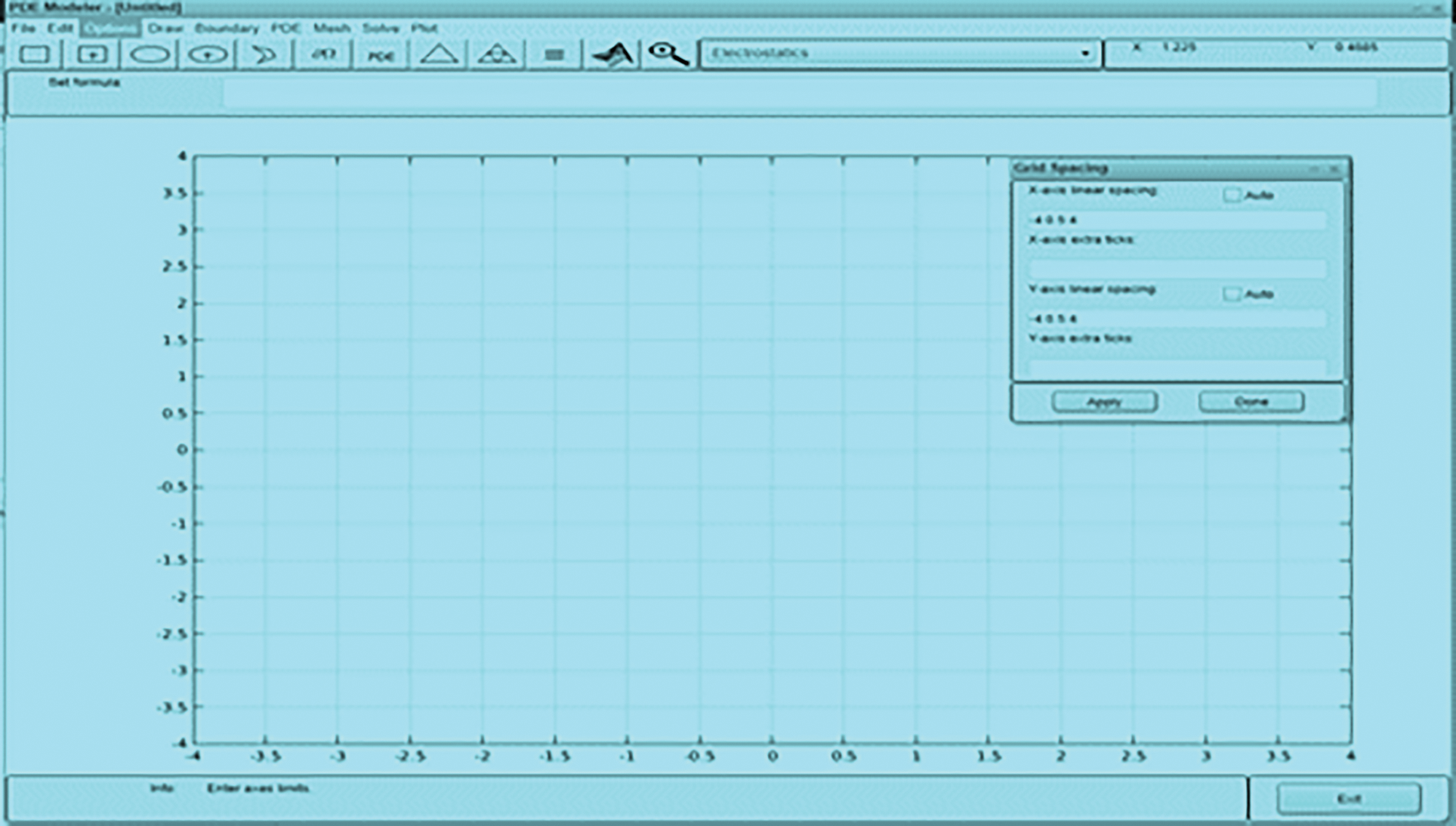This screenshot has width=1456, height=826.
Task: Click the magnifier zoom icon
Action: pyautogui.click(x=669, y=54)
